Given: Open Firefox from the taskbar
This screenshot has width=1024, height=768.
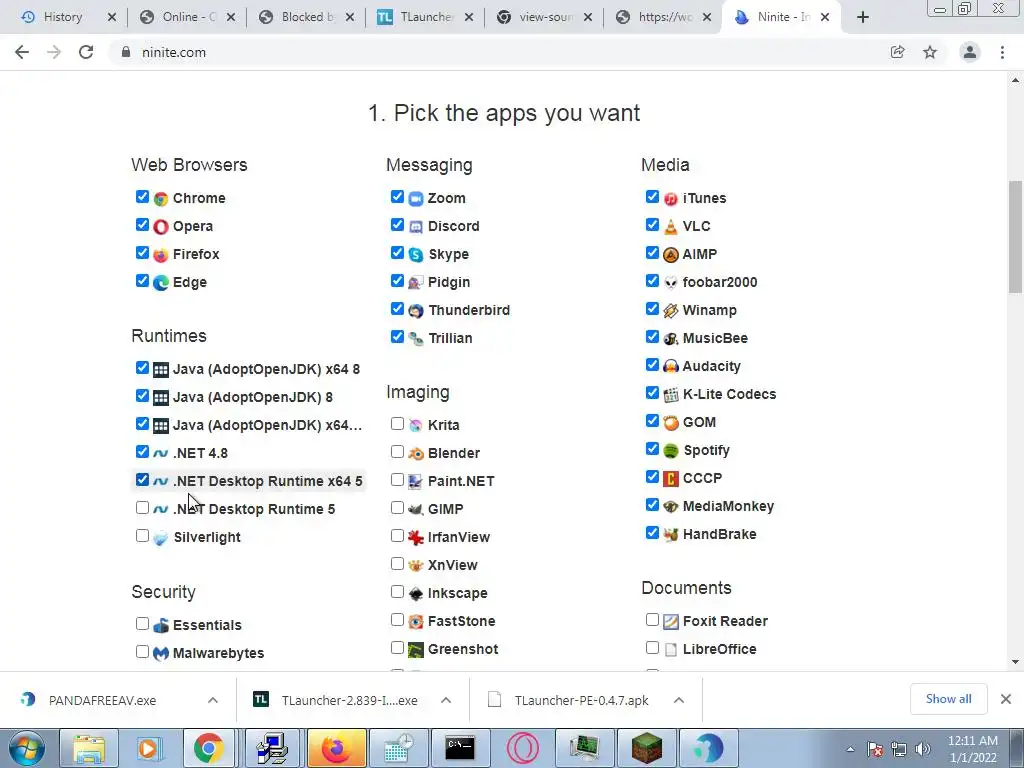Looking at the screenshot, I should click(336, 748).
